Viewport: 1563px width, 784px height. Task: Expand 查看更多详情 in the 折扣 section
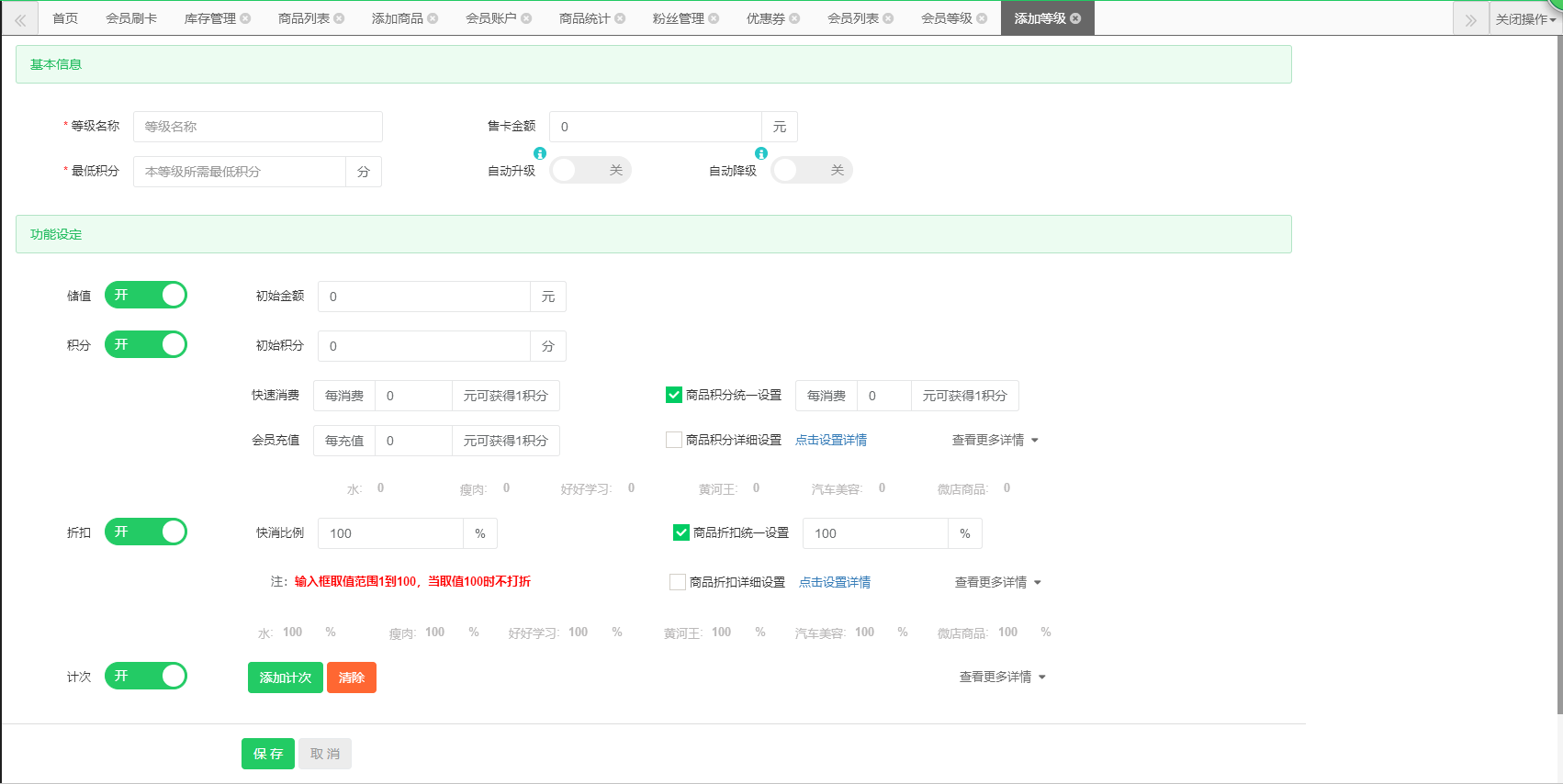(x=997, y=582)
